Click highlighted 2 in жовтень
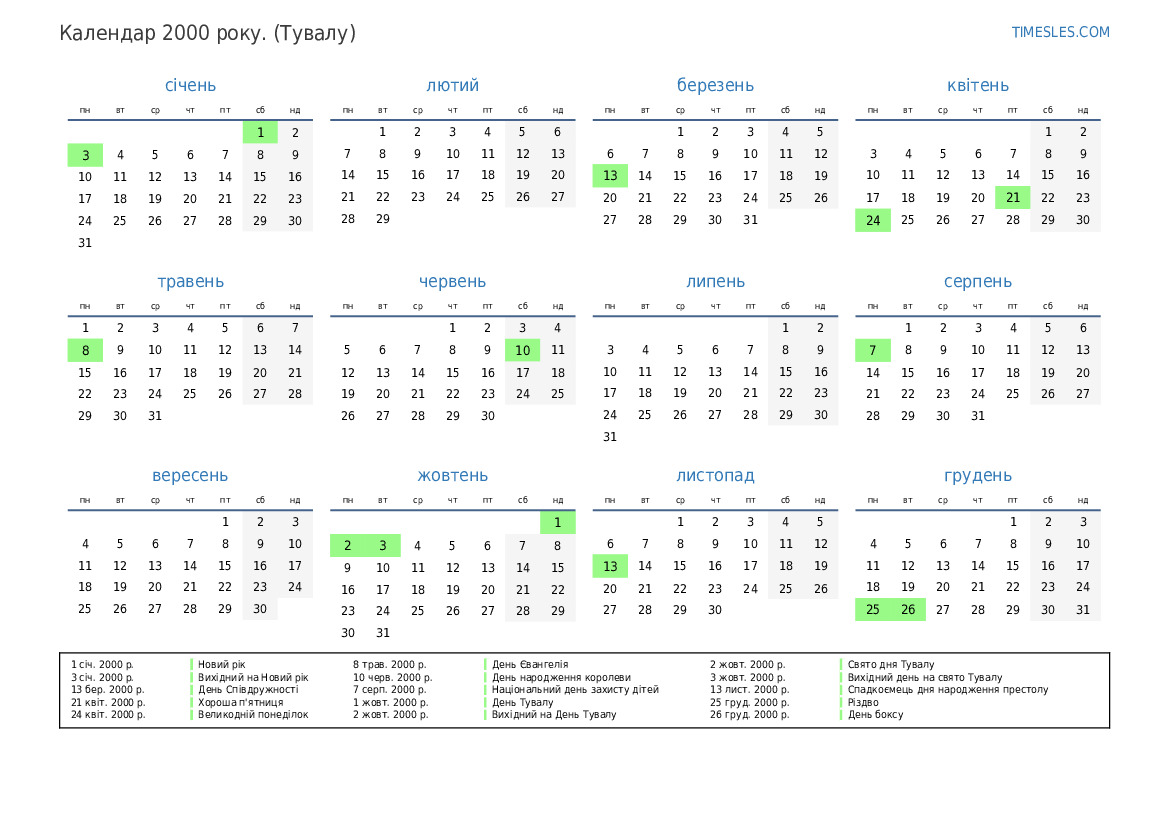The width and height of the screenshot is (1169, 827). point(347,545)
